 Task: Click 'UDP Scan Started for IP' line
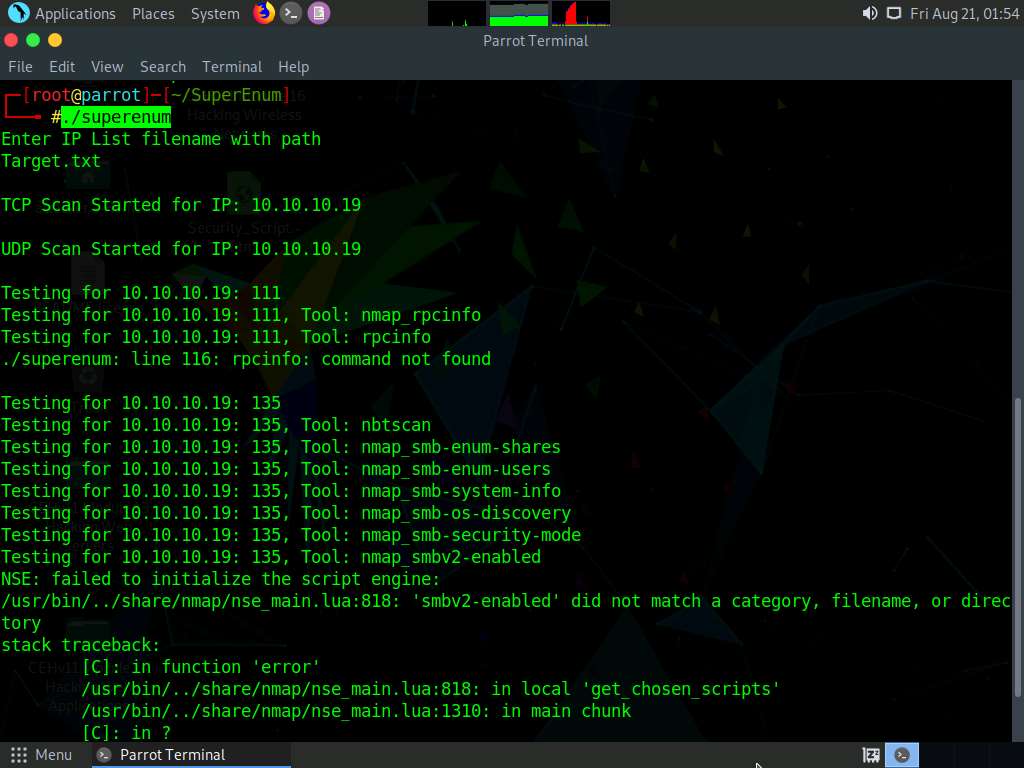[181, 249]
